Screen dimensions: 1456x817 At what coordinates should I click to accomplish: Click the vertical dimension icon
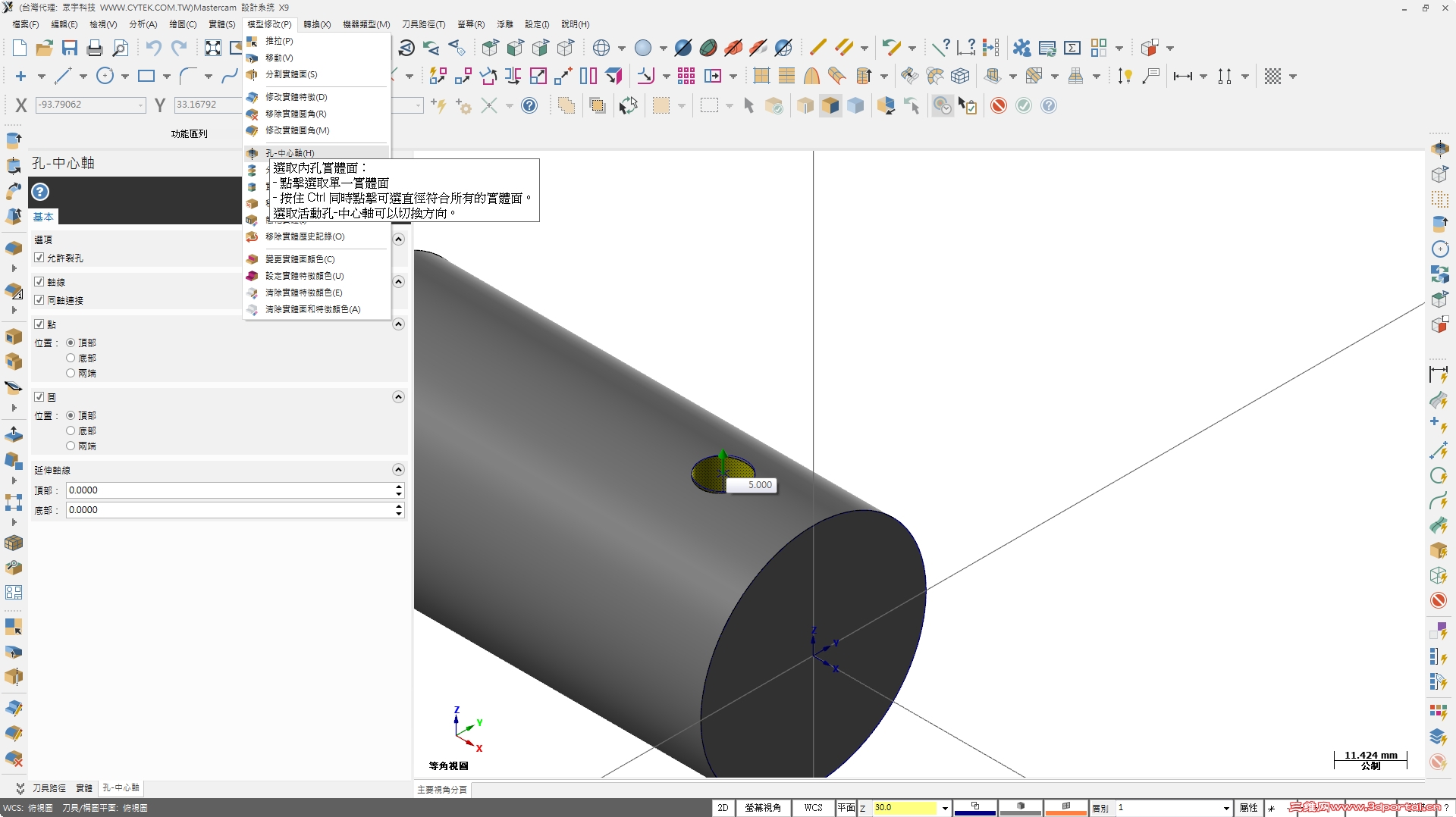(x=1224, y=76)
